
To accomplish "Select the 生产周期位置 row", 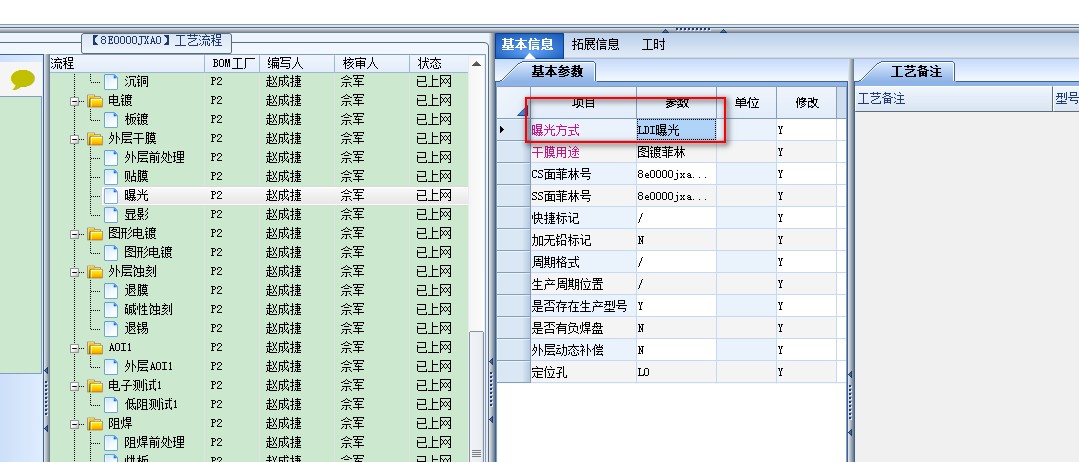I will coord(671,284).
